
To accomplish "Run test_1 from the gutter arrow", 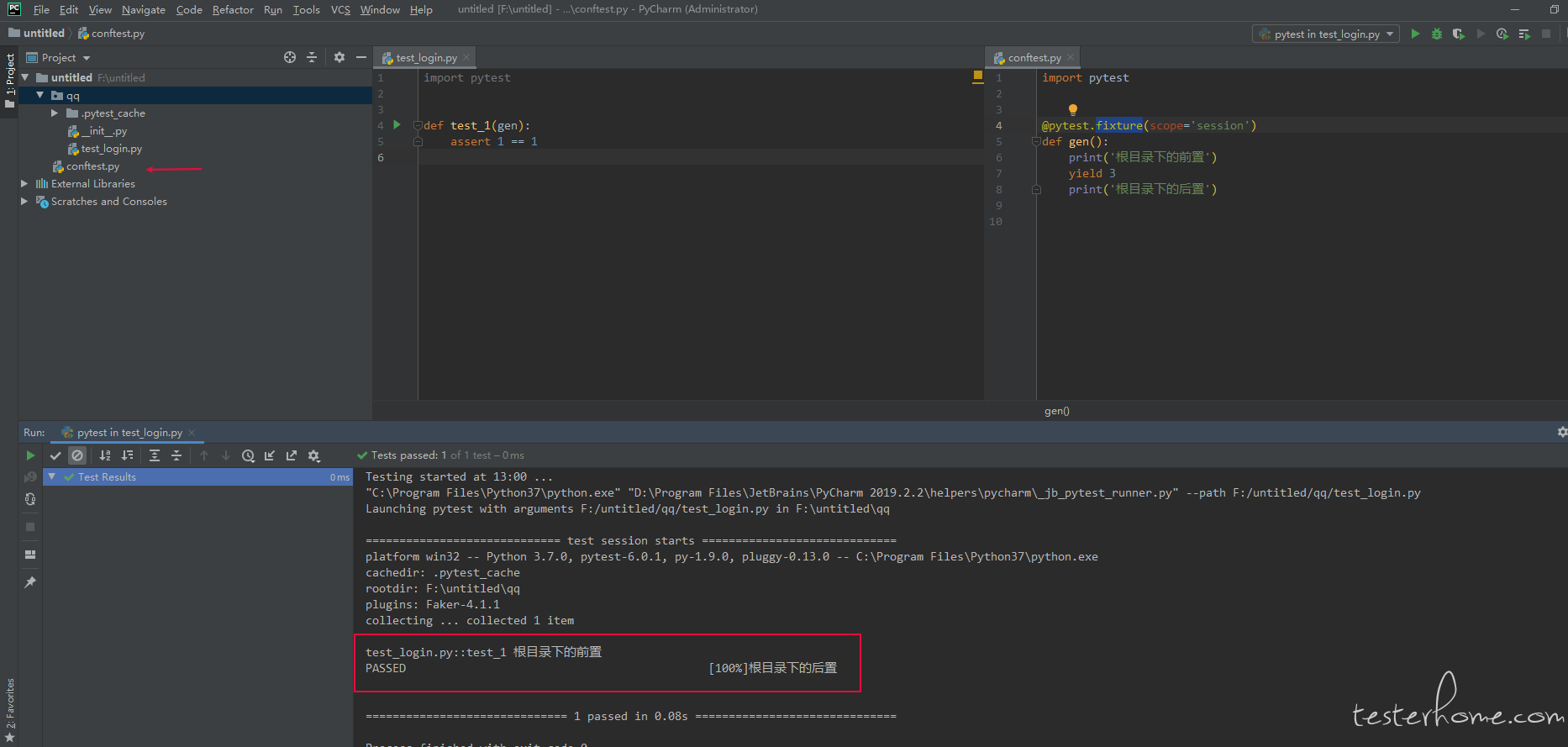I will click(x=397, y=125).
